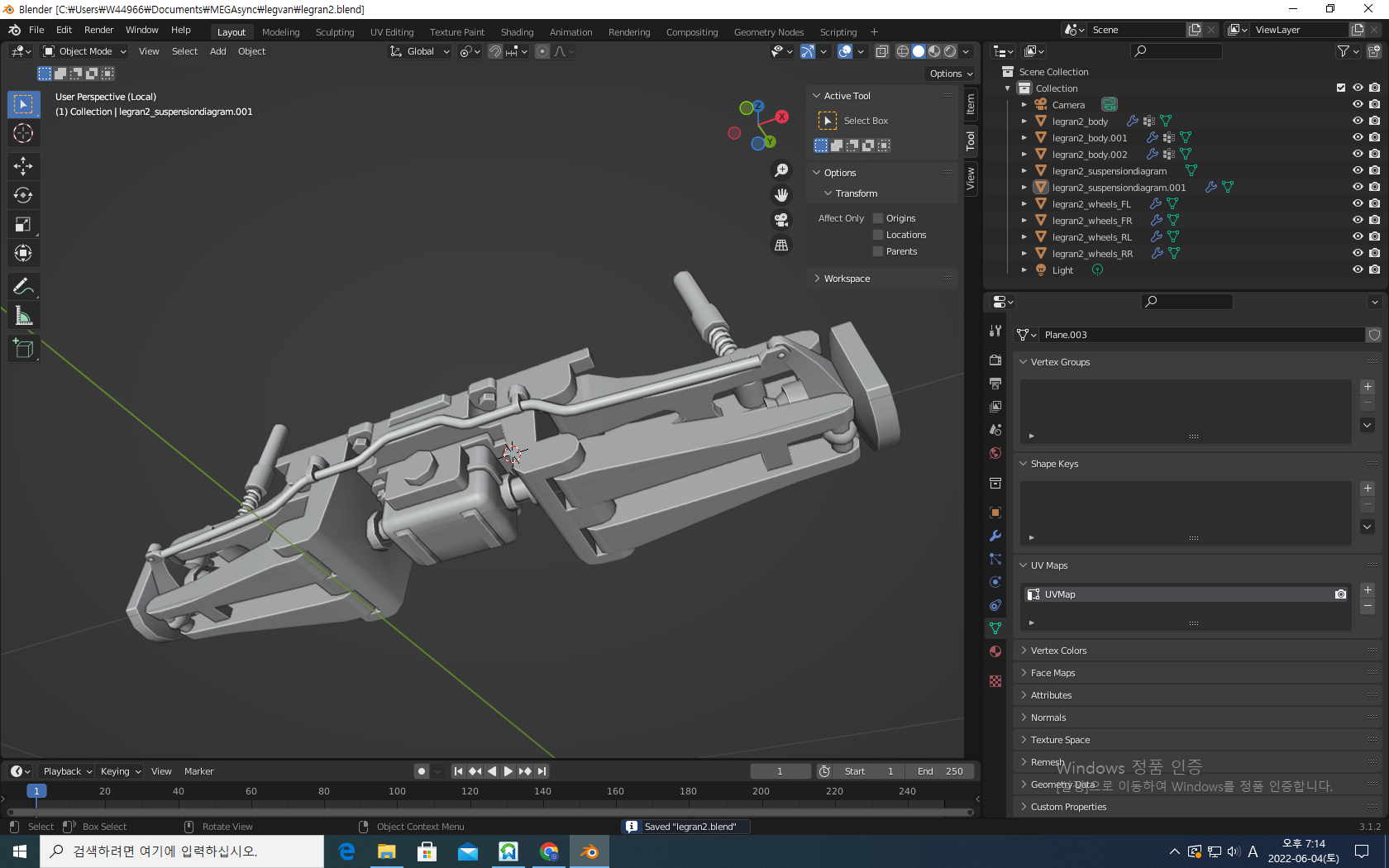
Task: Open the Modifier properties wrench tab
Action: pyautogui.click(x=995, y=536)
